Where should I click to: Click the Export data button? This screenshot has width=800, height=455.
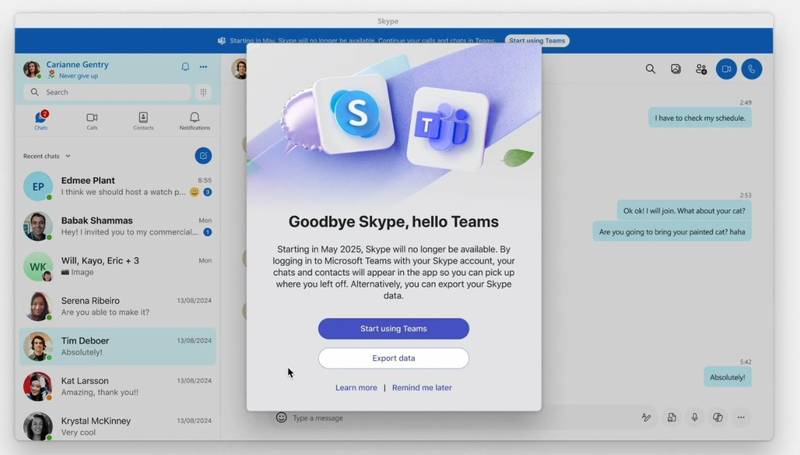click(x=393, y=358)
